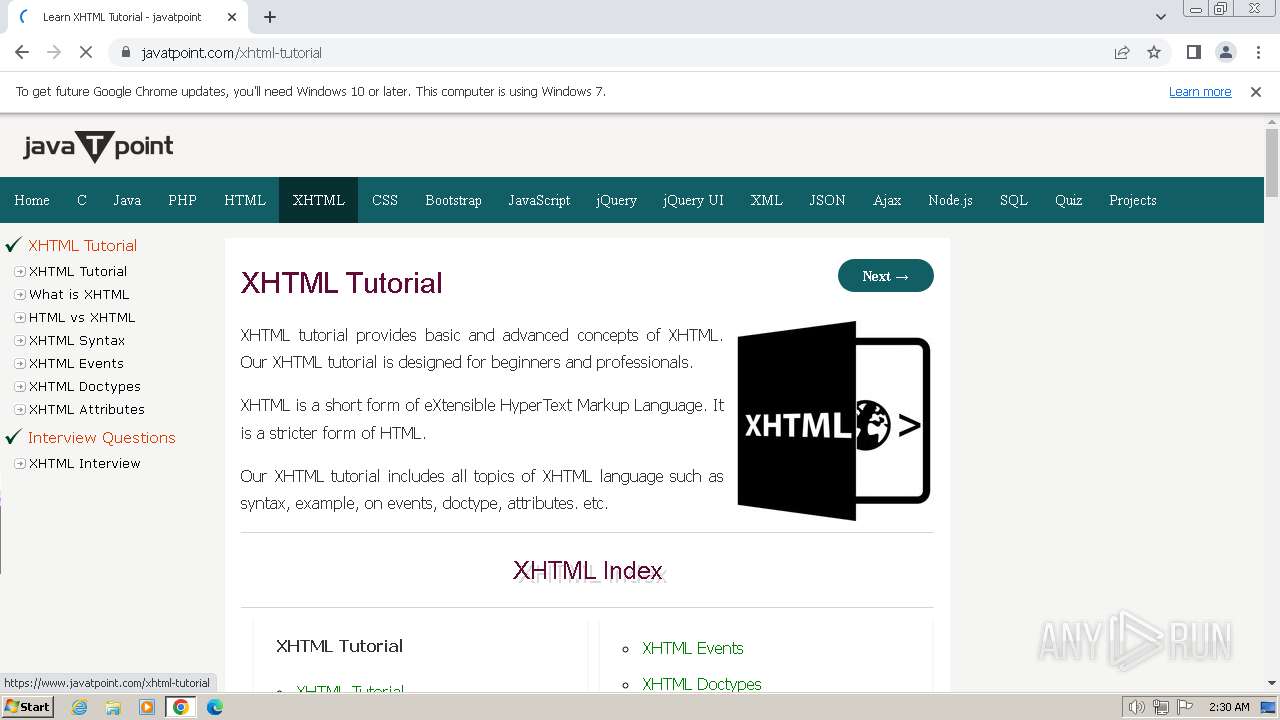The image size is (1280, 720).
Task: Open the Quiz menu item
Action: pyautogui.click(x=1069, y=200)
